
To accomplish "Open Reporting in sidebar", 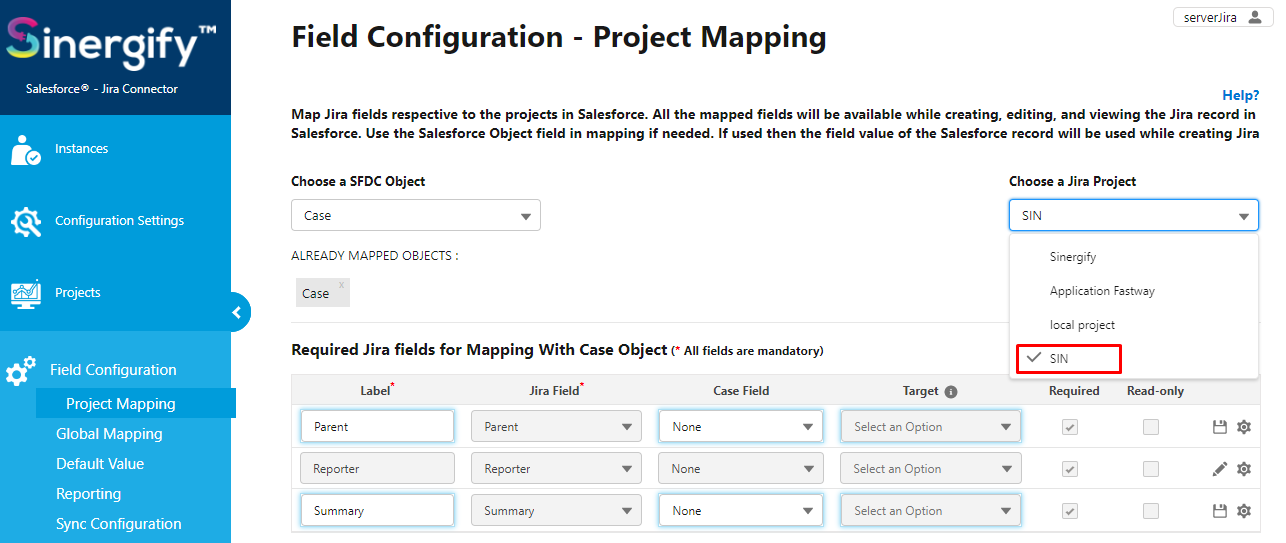I will tap(89, 494).
